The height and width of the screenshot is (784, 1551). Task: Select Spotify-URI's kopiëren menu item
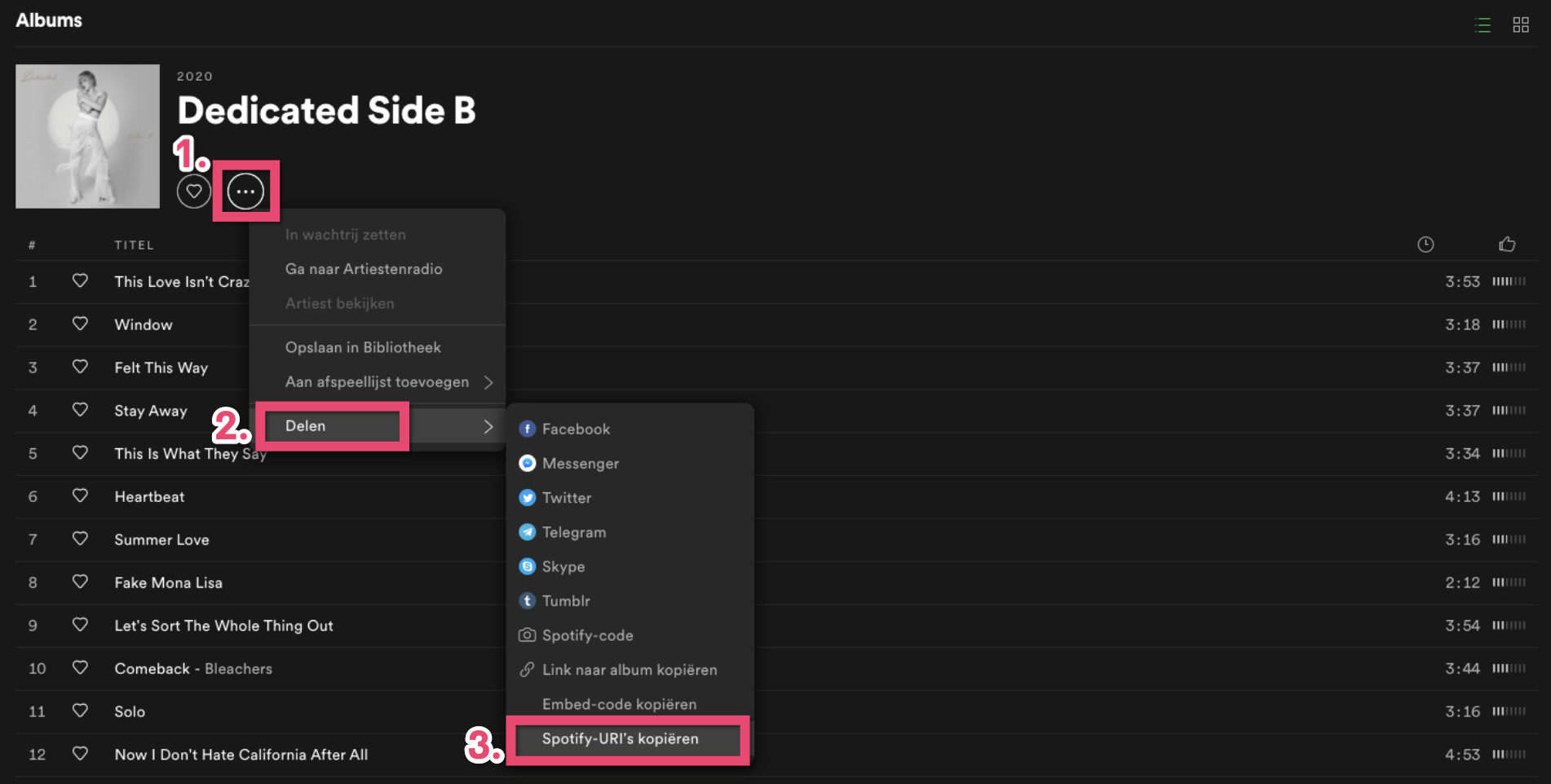(x=620, y=739)
